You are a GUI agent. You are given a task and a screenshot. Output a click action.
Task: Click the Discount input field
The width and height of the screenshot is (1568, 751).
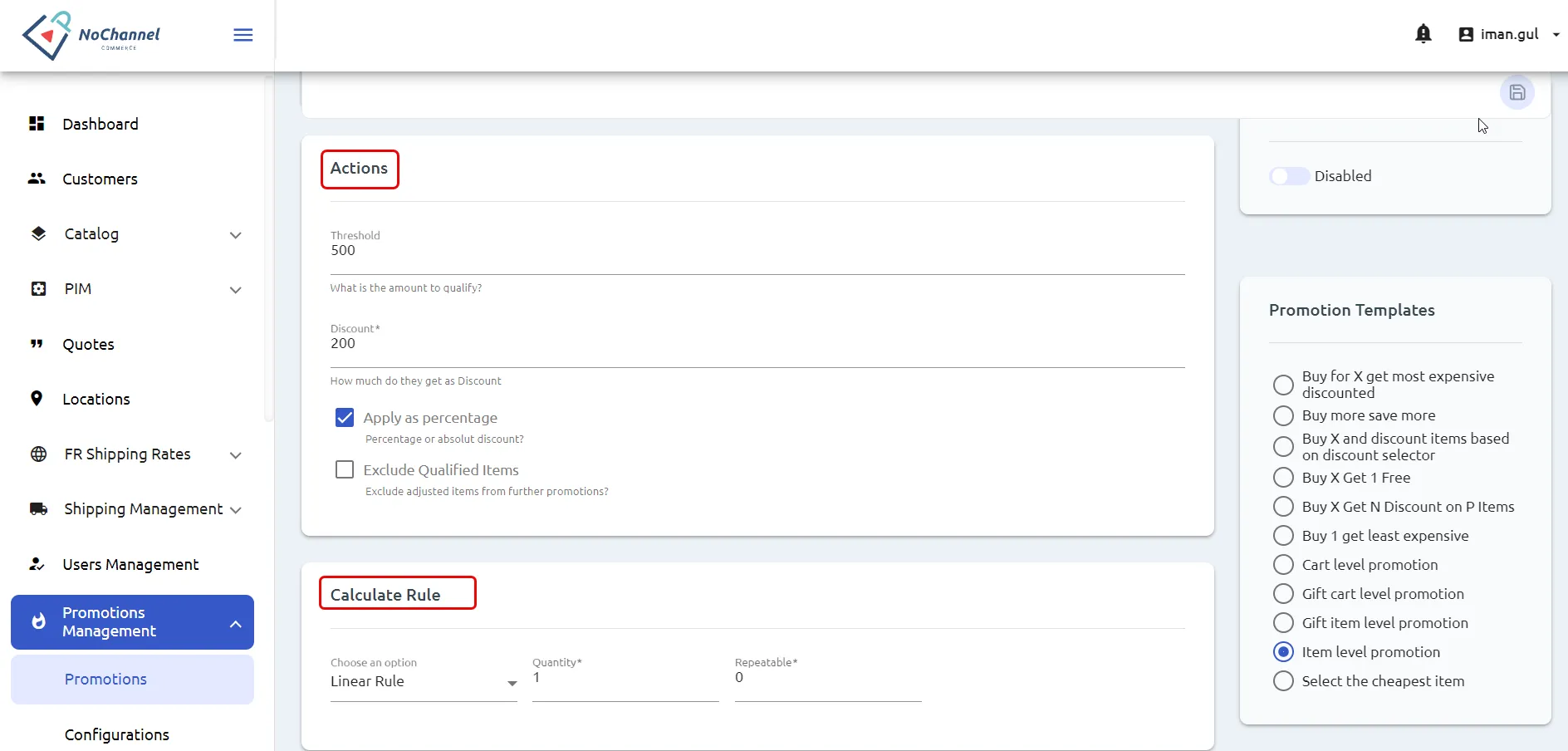click(x=757, y=344)
